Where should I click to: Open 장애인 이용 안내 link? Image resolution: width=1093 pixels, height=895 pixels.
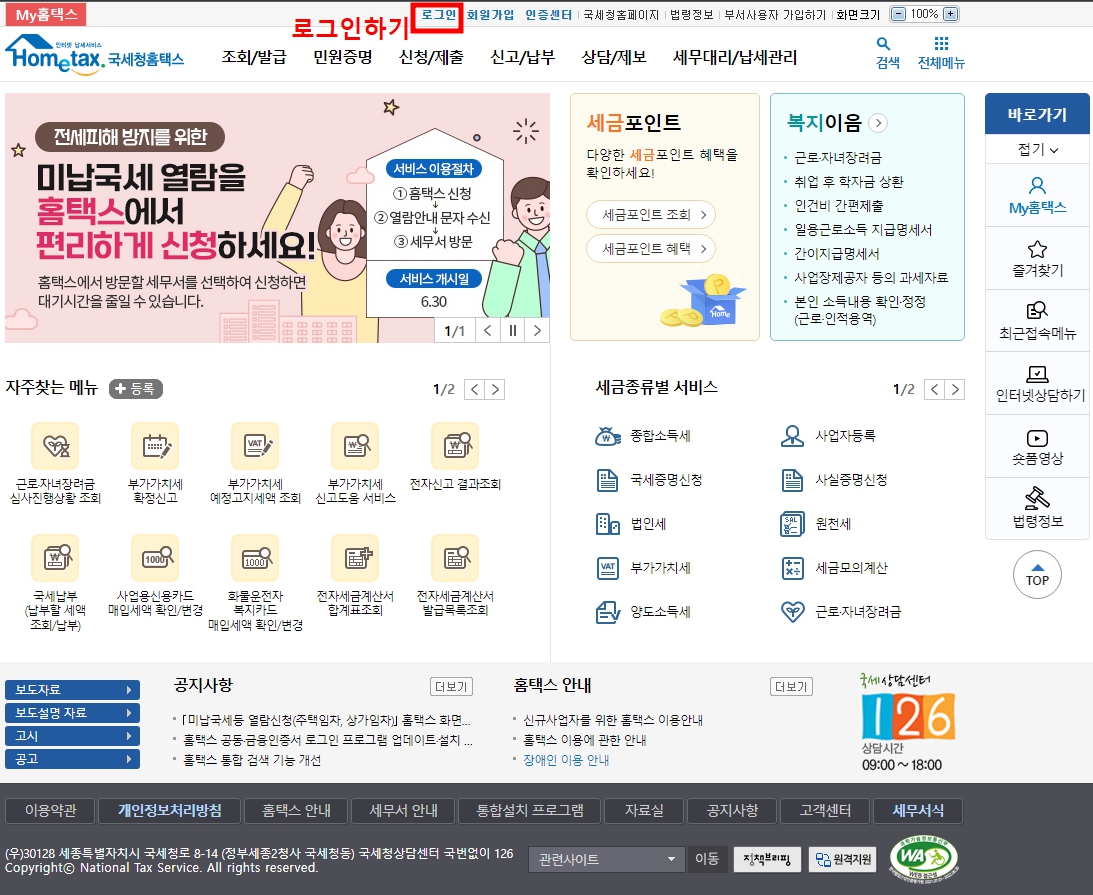tap(566, 760)
